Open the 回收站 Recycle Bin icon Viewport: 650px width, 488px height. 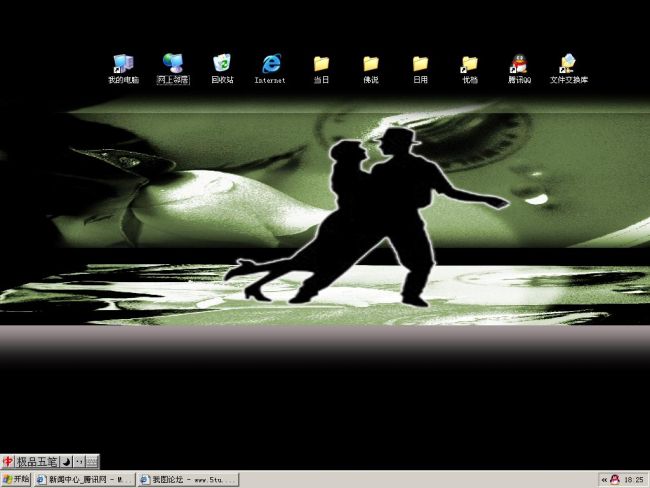pos(222,66)
